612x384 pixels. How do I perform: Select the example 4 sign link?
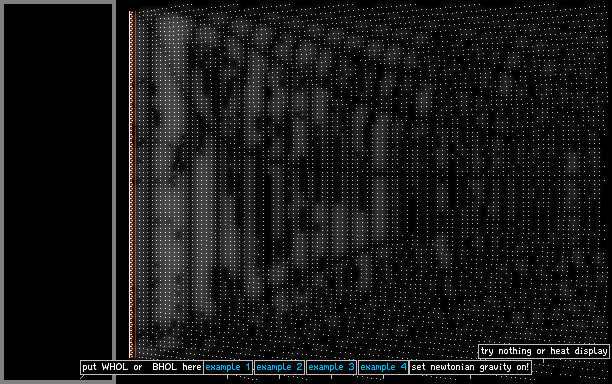click(383, 367)
